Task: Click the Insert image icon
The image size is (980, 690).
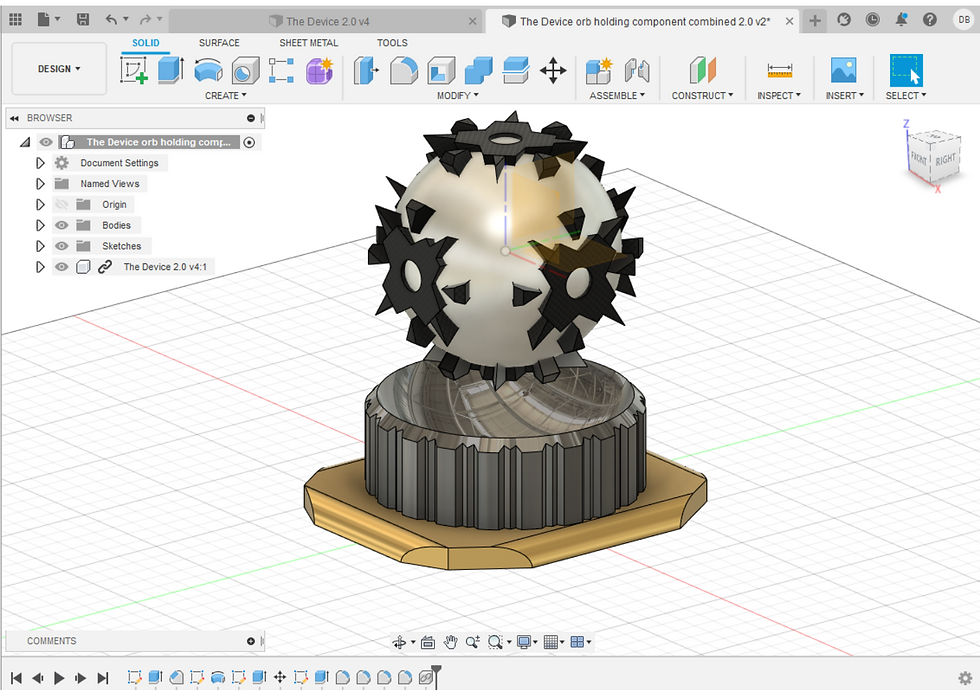Action: 844,70
